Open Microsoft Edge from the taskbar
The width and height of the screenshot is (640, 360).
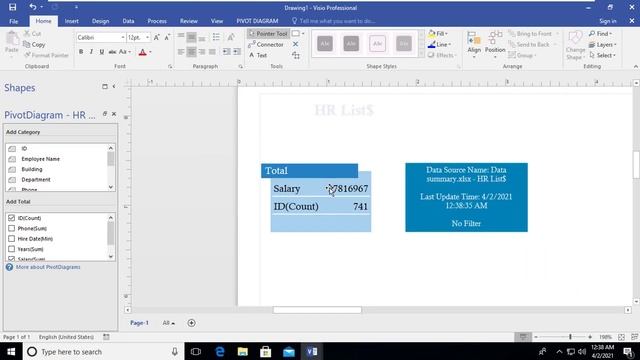click(x=220, y=351)
